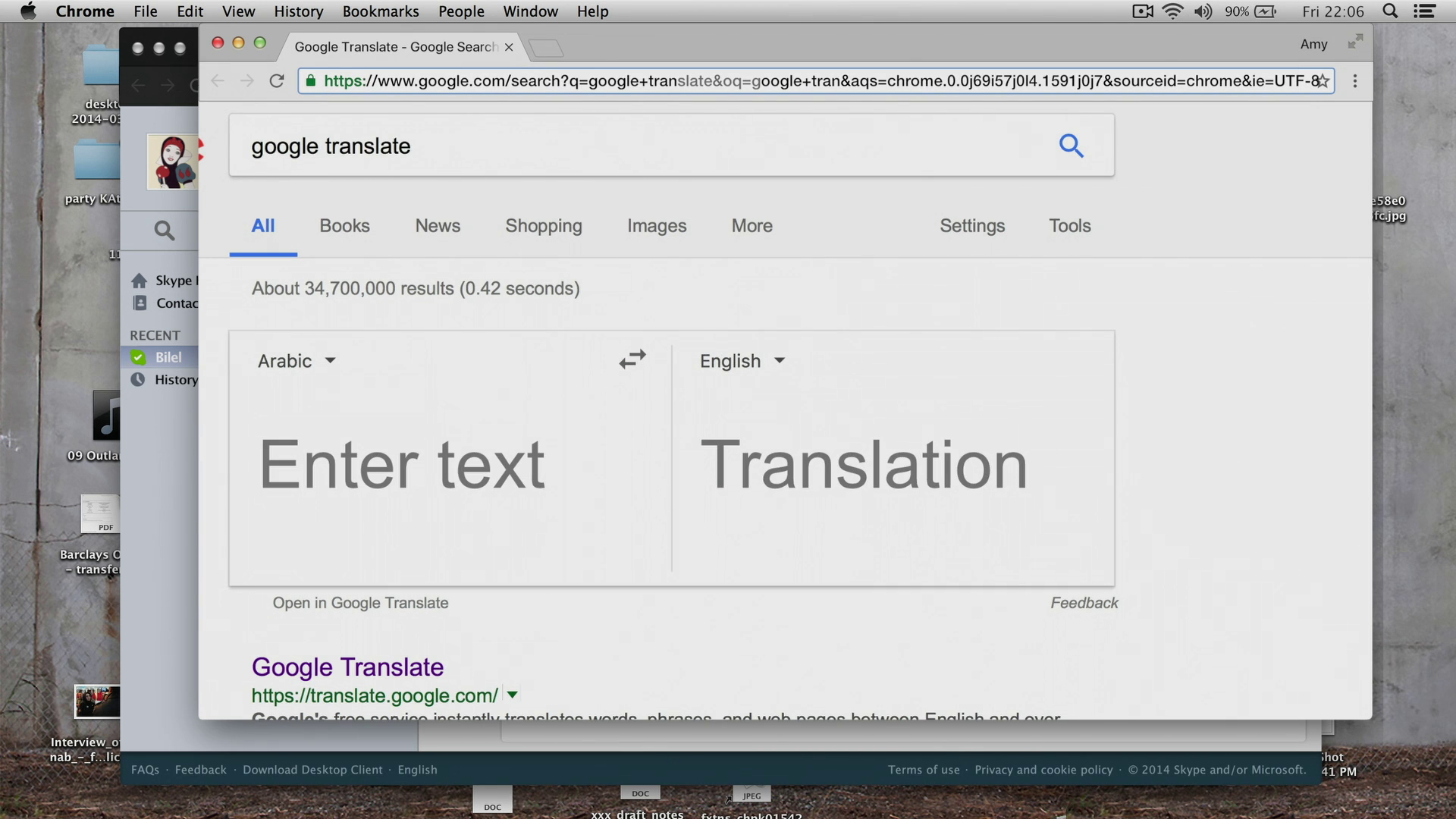Swap languages with the double-arrow icon

(632, 359)
